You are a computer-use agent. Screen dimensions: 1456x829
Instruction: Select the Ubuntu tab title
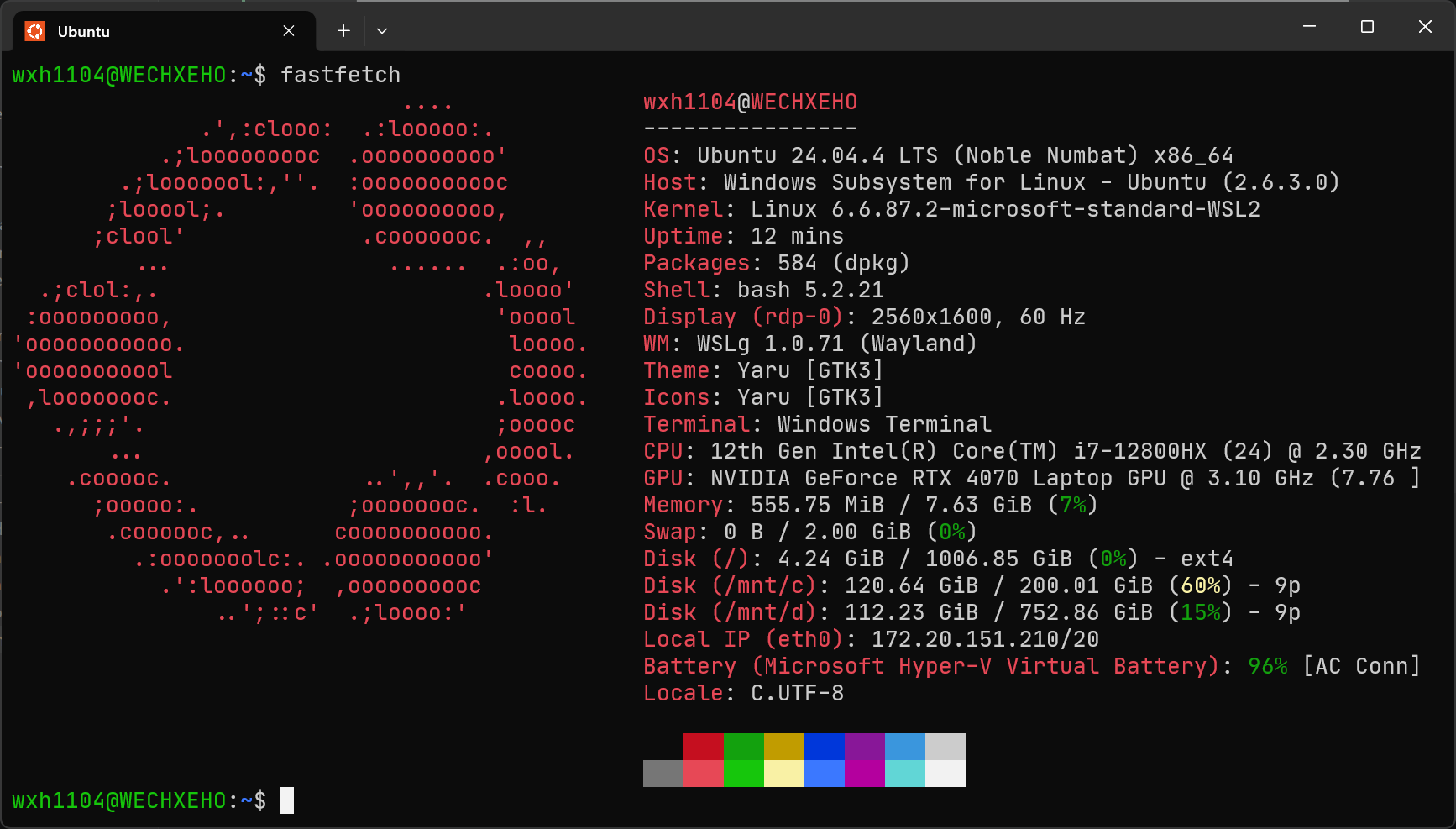(x=84, y=32)
